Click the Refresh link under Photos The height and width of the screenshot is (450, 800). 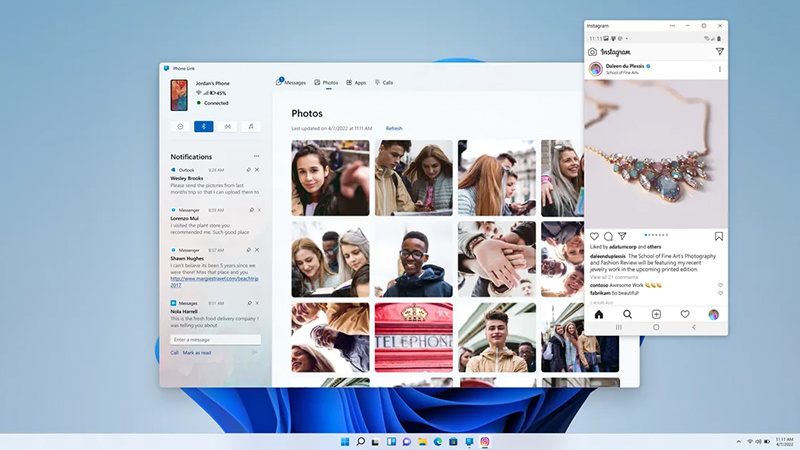(394, 128)
